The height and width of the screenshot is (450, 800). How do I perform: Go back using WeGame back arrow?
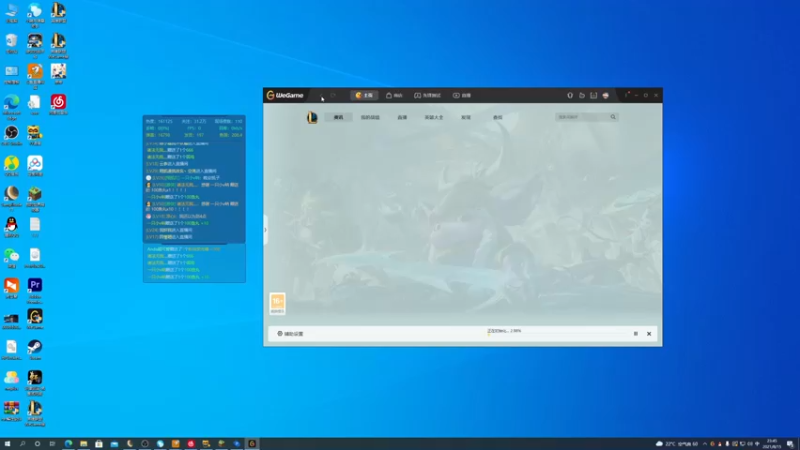pyautogui.click(x=321, y=95)
